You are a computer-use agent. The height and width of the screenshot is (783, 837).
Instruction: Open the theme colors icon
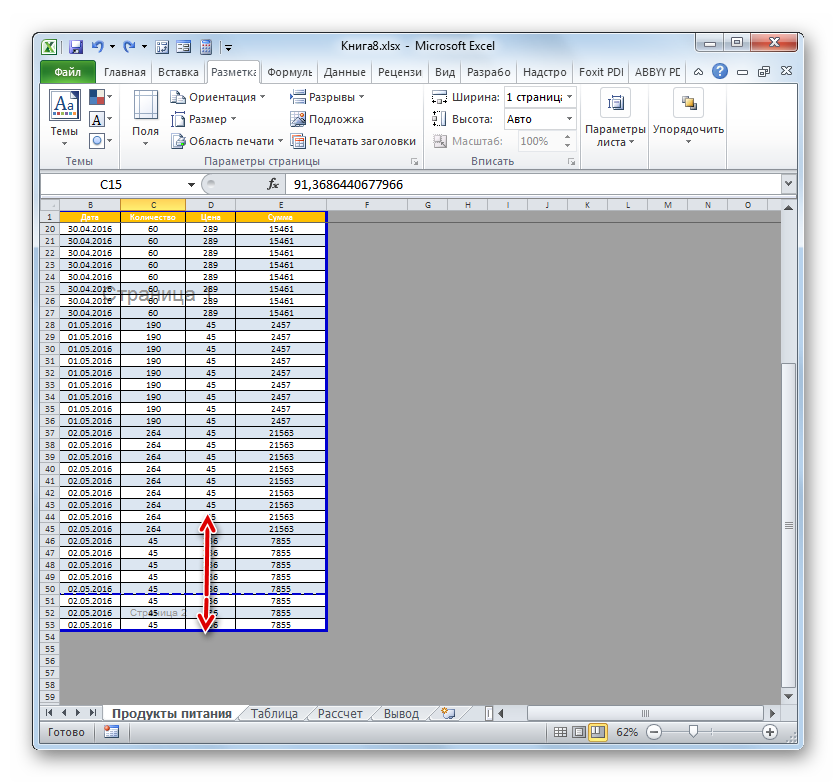click(x=100, y=97)
